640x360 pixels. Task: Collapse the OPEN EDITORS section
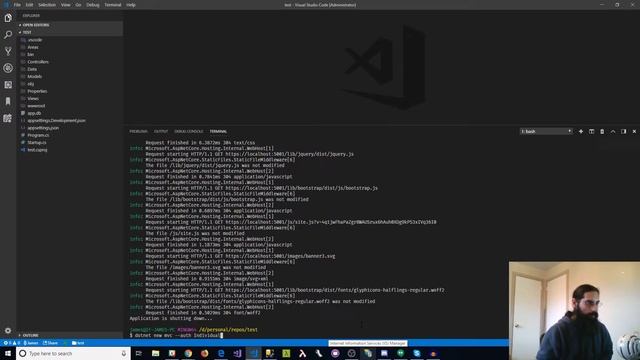click(69, 25)
